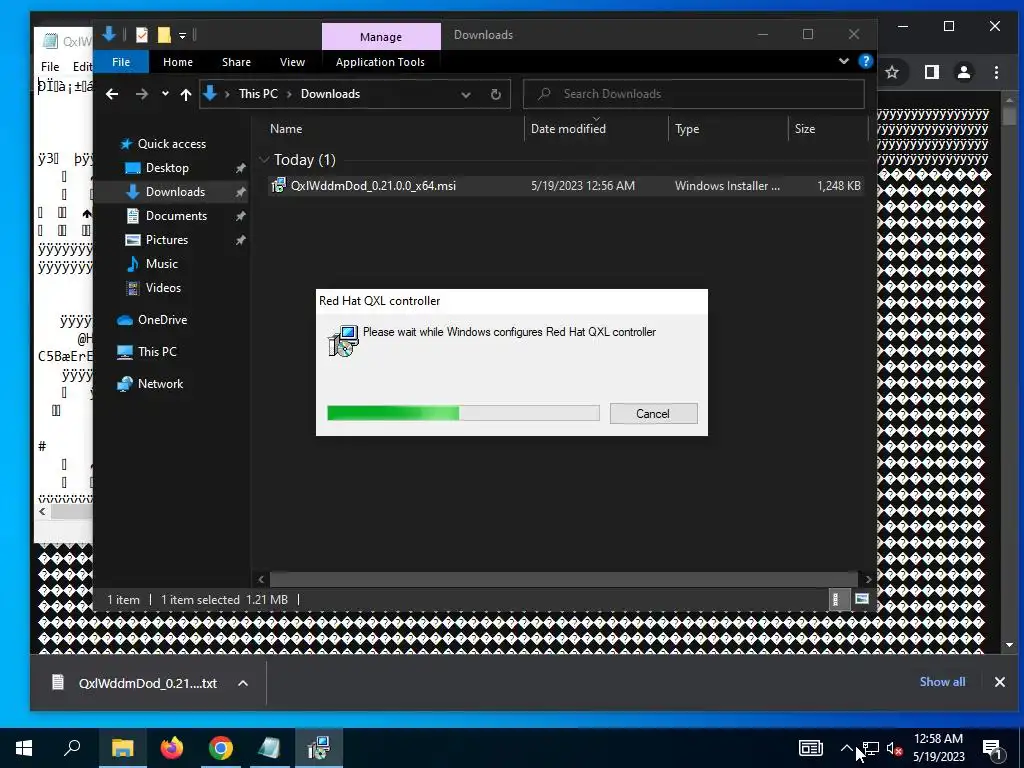Click the Search Downloads field
The height and width of the screenshot is (768, 1024).
(x=694, y=94)
